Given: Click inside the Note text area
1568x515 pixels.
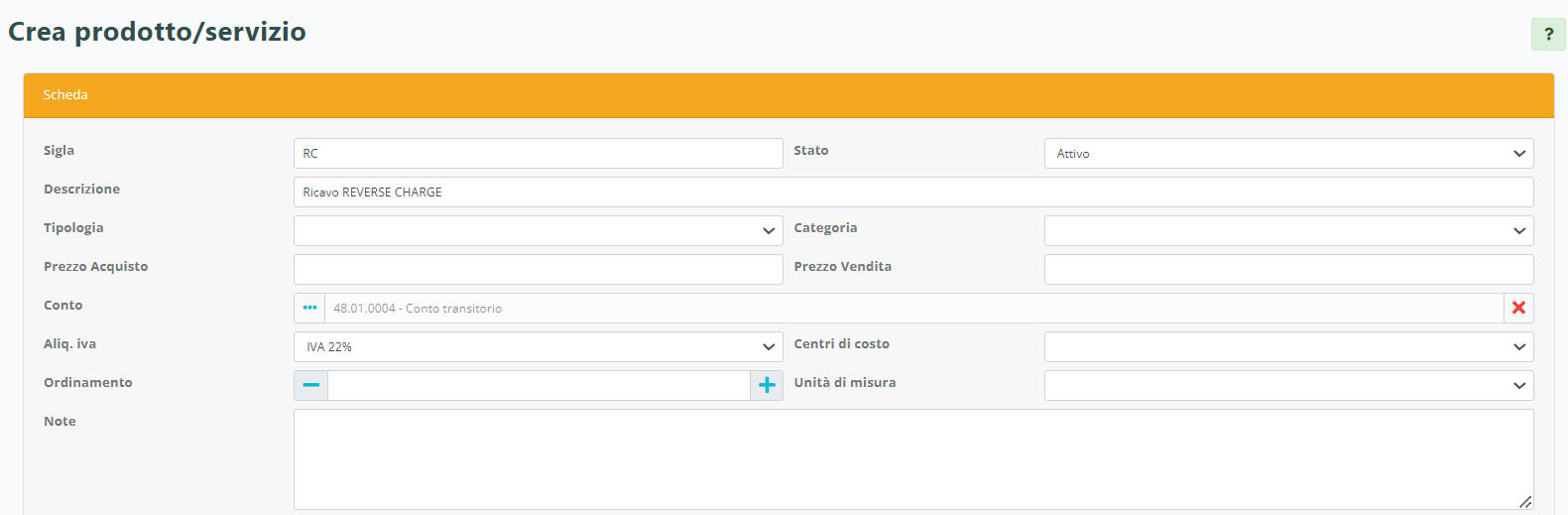Looking at the screenshot, I should click(912, 459).
